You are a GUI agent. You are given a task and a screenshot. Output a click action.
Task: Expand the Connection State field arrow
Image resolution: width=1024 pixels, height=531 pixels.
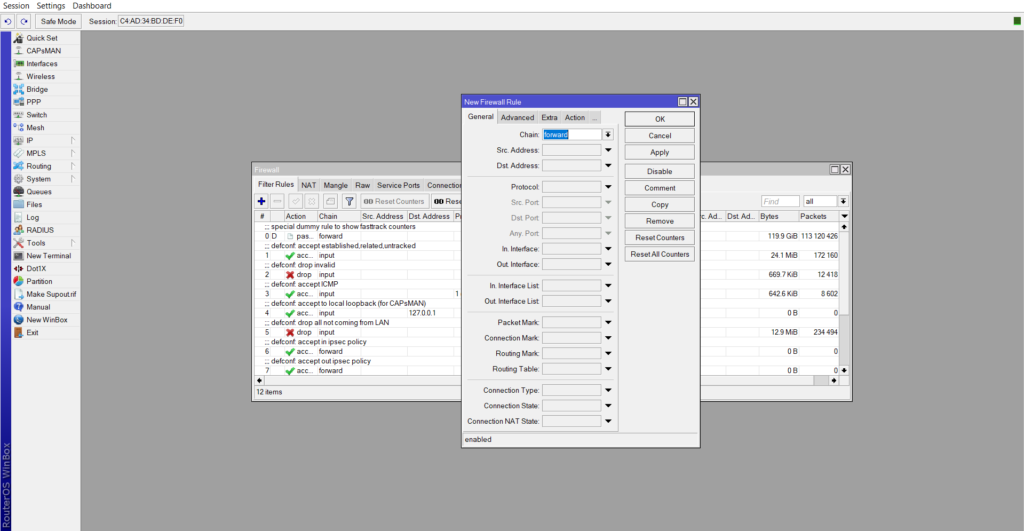coord(608,406)
